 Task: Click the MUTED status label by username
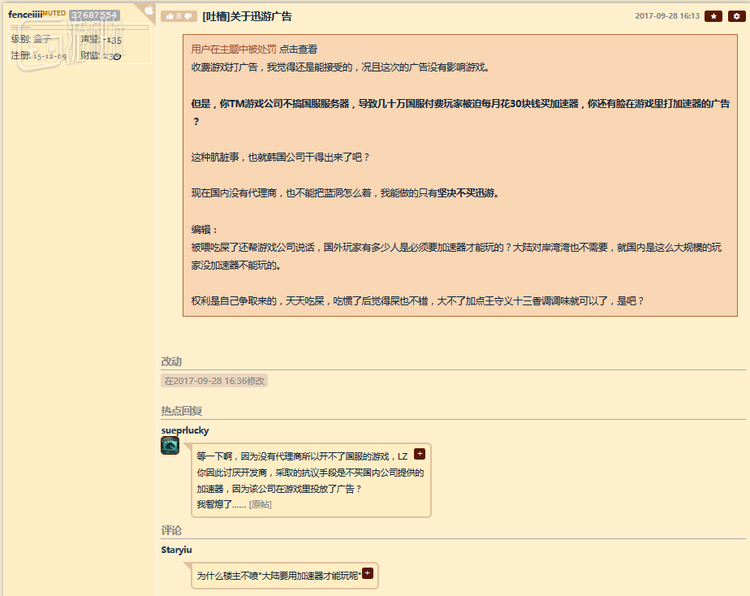click(53, 13)
